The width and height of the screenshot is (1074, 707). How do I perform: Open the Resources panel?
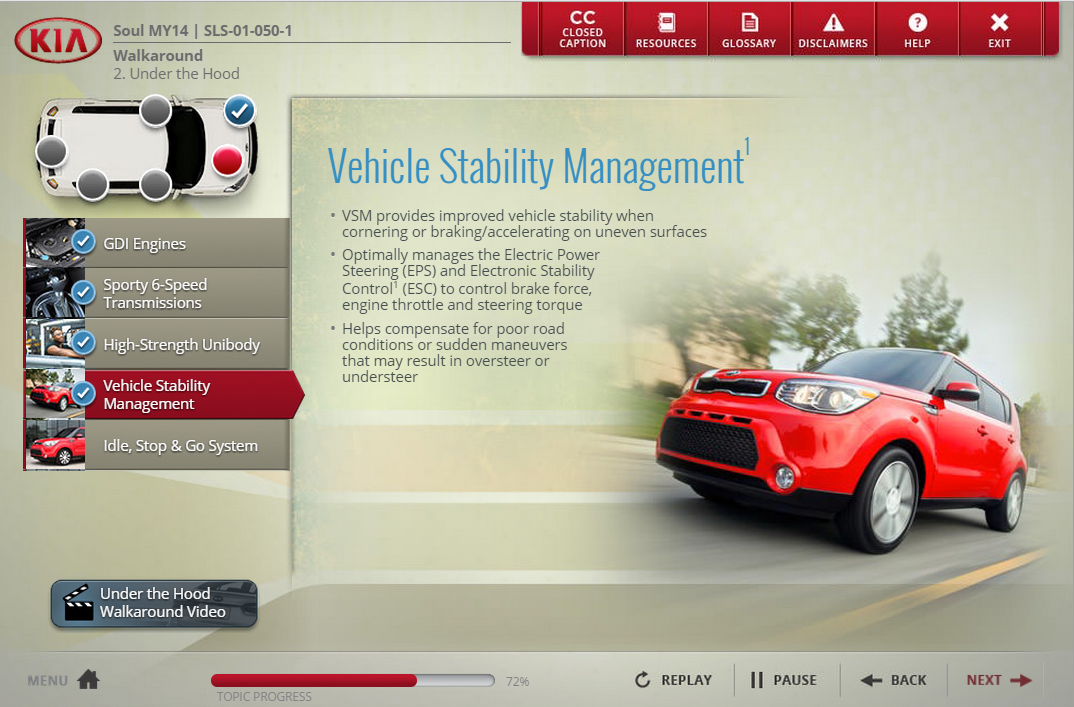pos(666,29)
